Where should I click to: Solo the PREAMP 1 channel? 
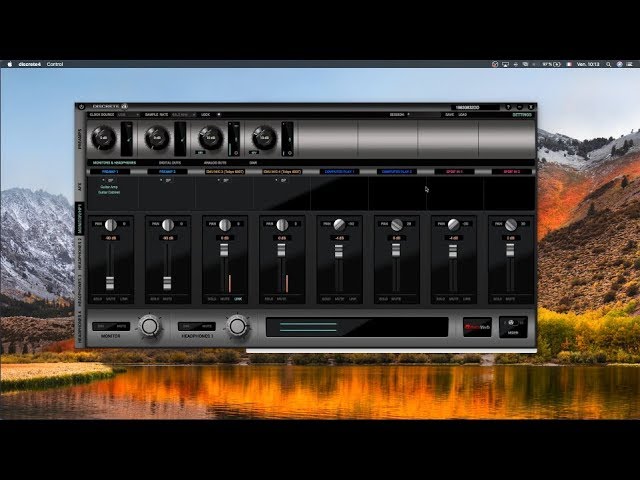pyautogui.click(x=97, y=299)
